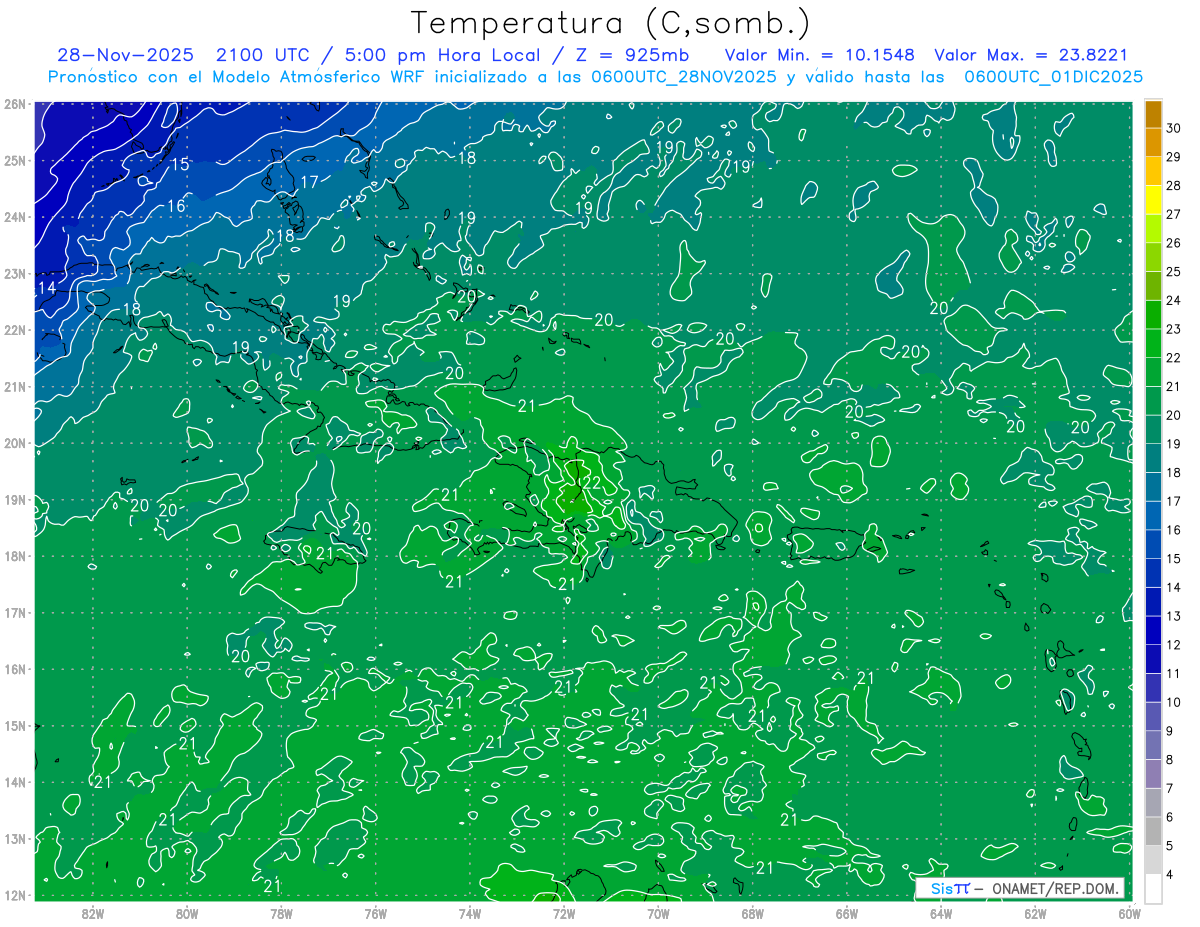Click the dark orange top swatch of the color scale
The image size is (1200, 927).
coord(1153,115)
